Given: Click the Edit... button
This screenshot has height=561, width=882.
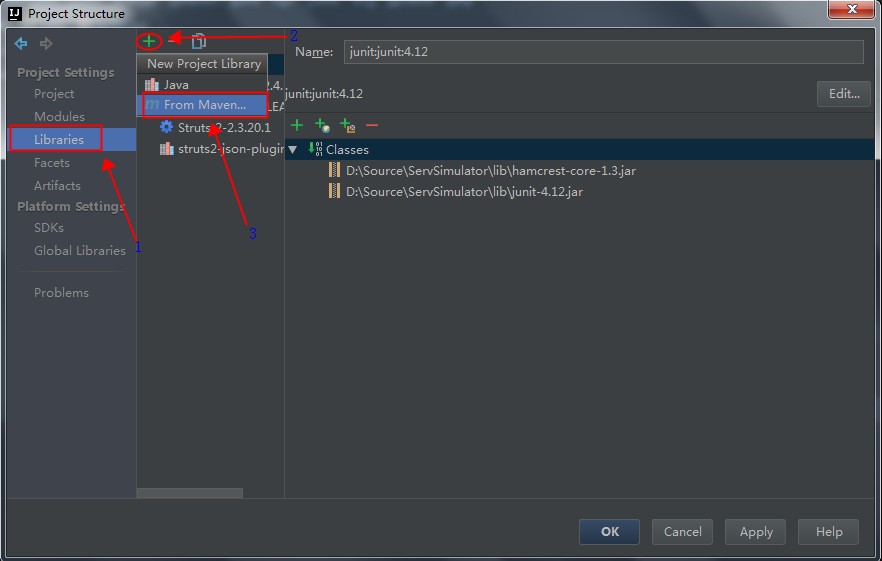Looking at the screenshot, I should pos(844,93).
